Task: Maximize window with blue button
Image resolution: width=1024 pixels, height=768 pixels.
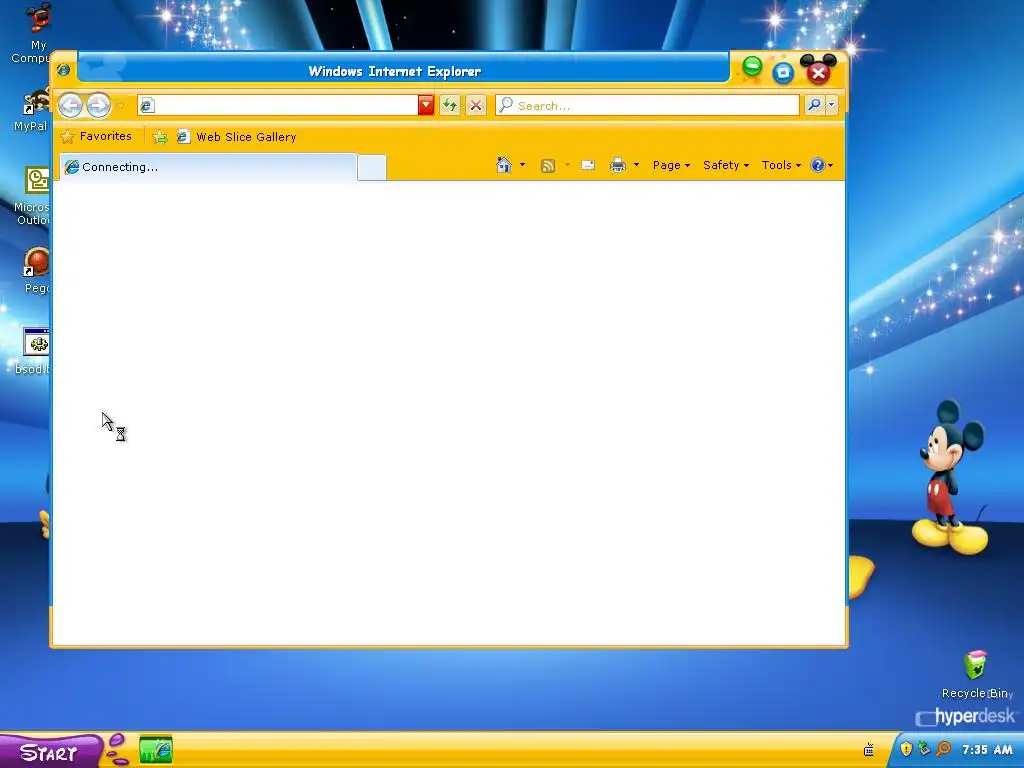Action: (x=783, y=72)
